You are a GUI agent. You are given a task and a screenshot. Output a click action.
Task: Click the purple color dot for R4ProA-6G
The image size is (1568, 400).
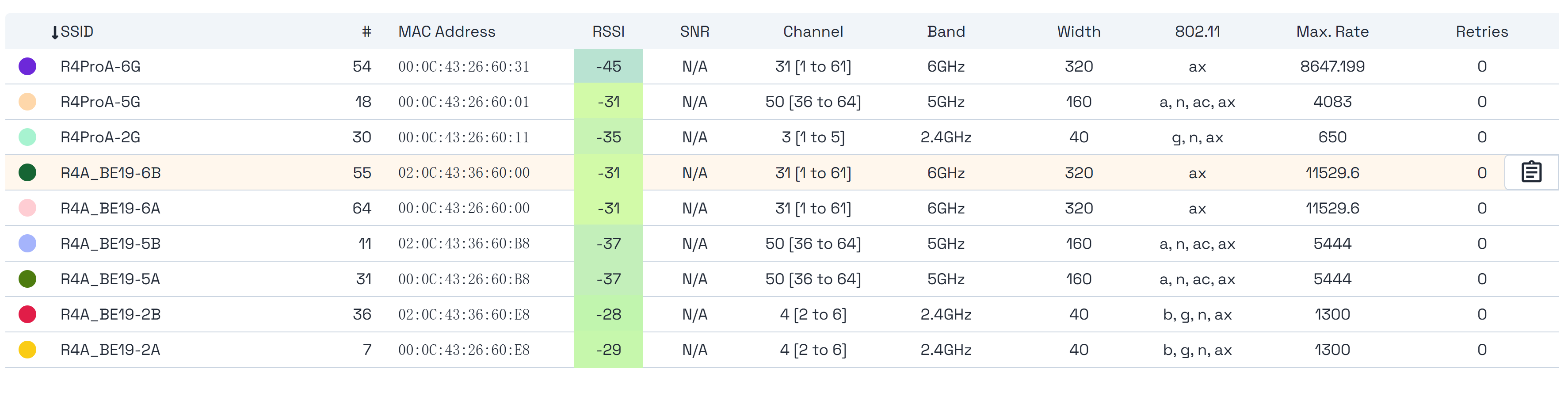point(27,66)
